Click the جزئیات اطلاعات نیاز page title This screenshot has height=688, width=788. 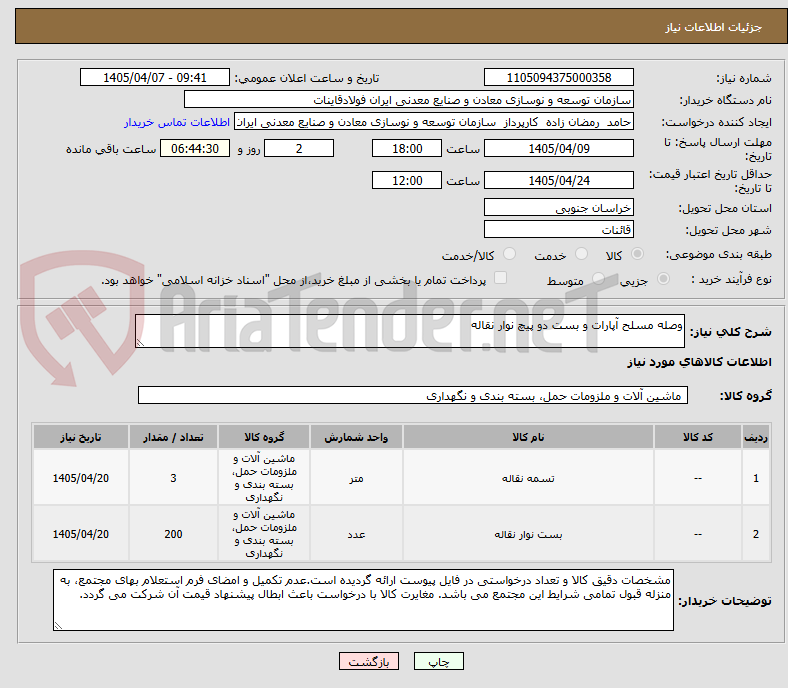[714, 27]
